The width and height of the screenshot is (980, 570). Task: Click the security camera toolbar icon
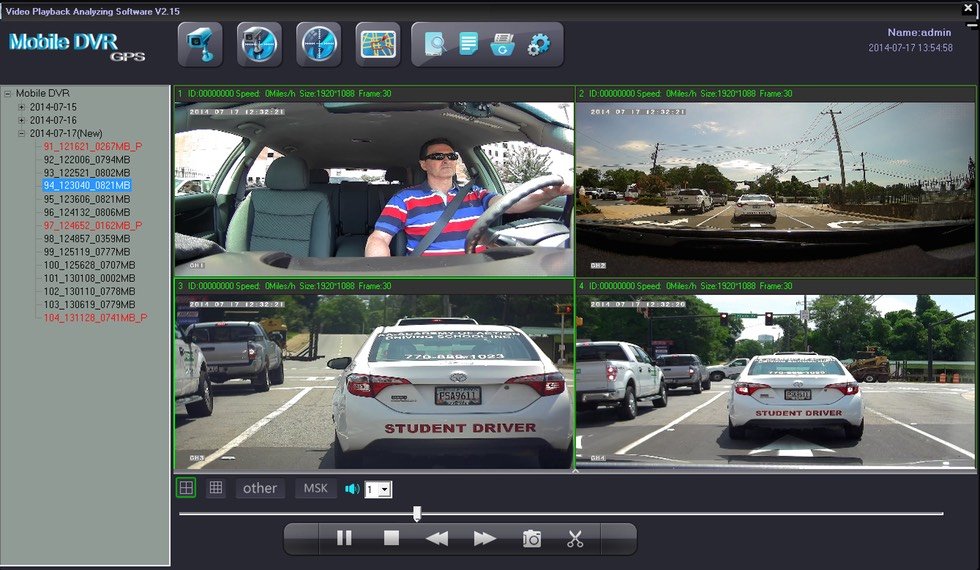200,44
